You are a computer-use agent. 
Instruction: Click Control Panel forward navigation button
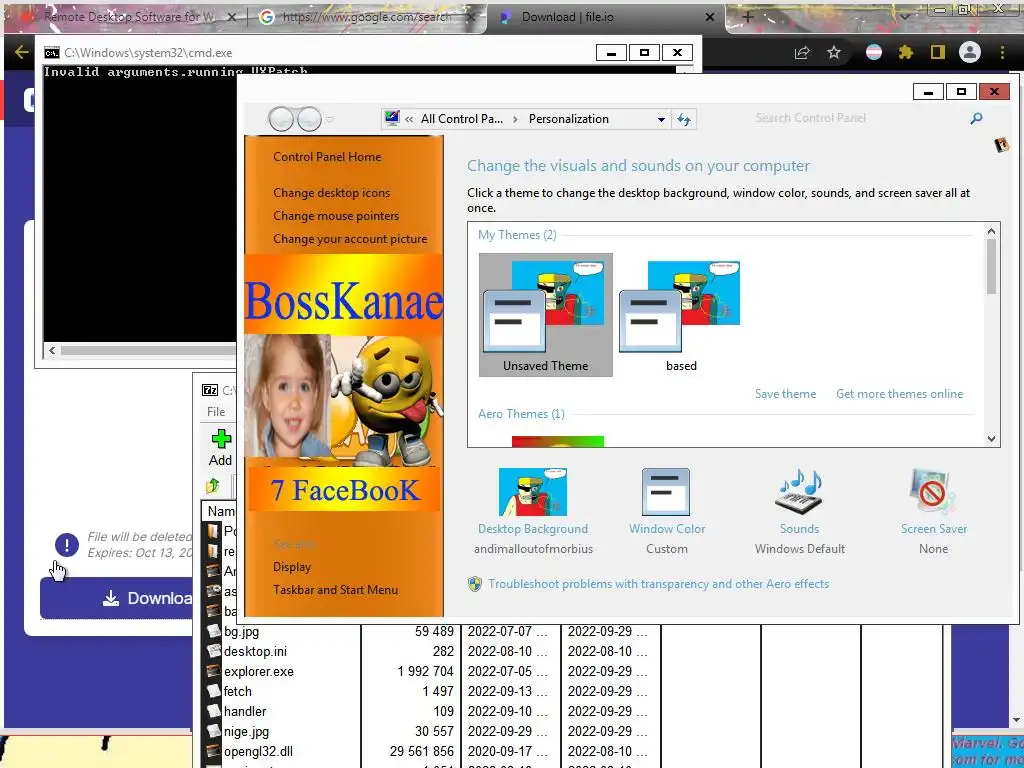tap(309, 120)
